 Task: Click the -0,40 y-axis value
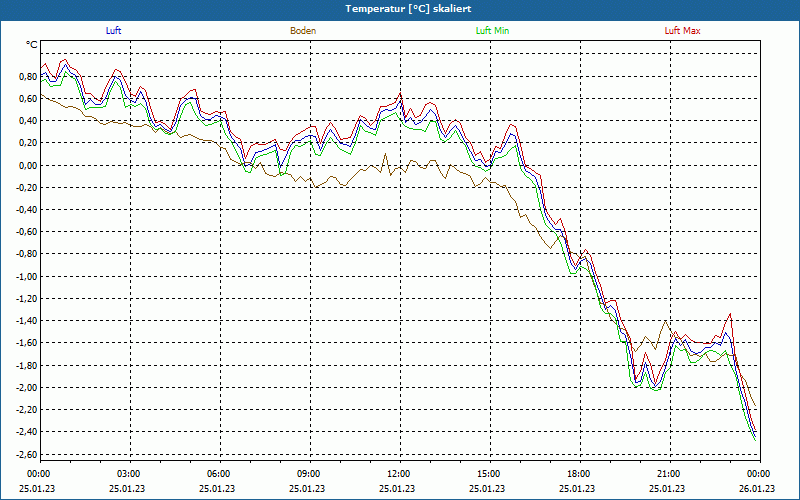28,210
